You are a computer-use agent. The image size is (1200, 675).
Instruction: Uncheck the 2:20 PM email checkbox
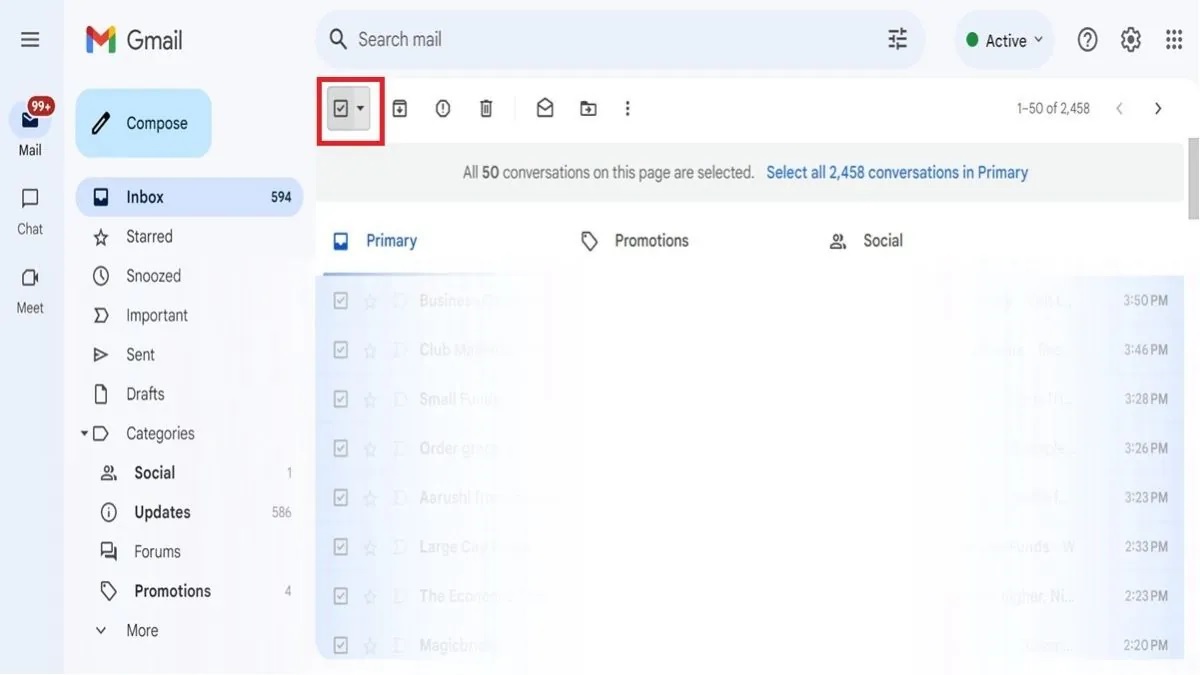point(341,645)
